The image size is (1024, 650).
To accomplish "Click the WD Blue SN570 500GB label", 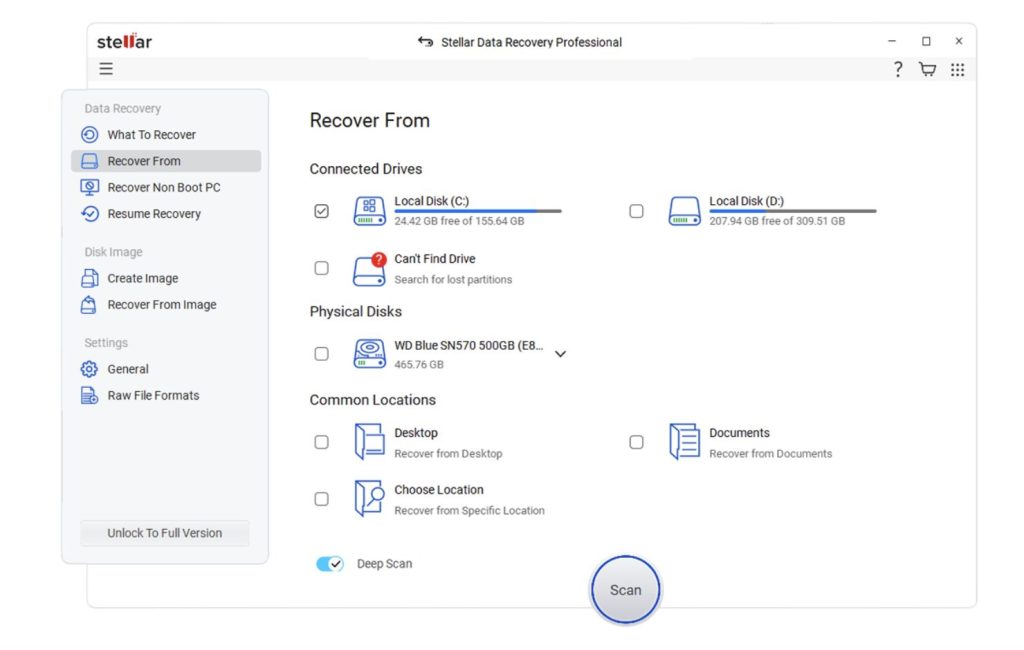I will click(468, 345).
